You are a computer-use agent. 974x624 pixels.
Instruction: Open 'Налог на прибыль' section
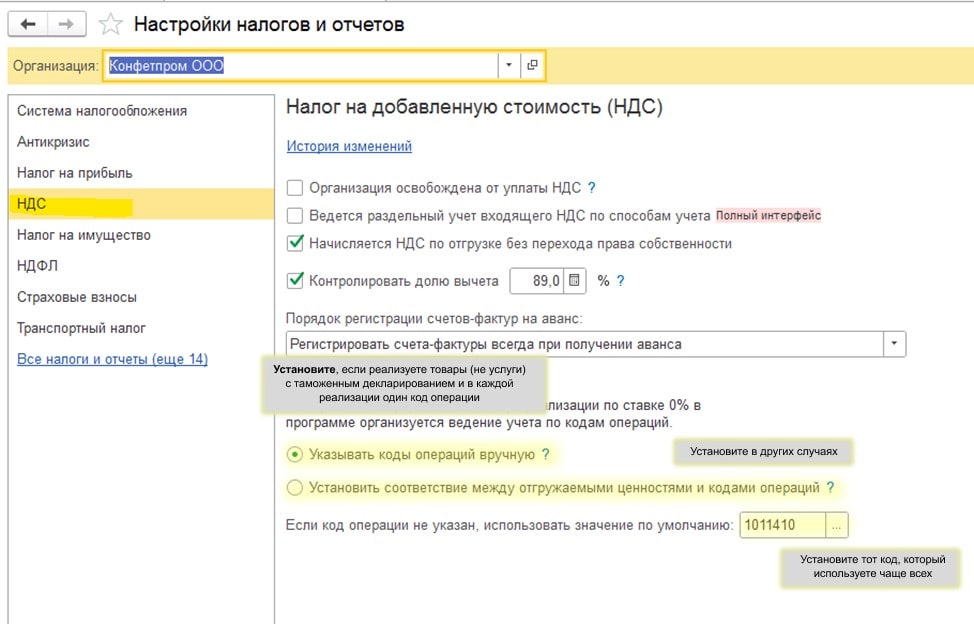pyautogui.click(x=75, y=173)
